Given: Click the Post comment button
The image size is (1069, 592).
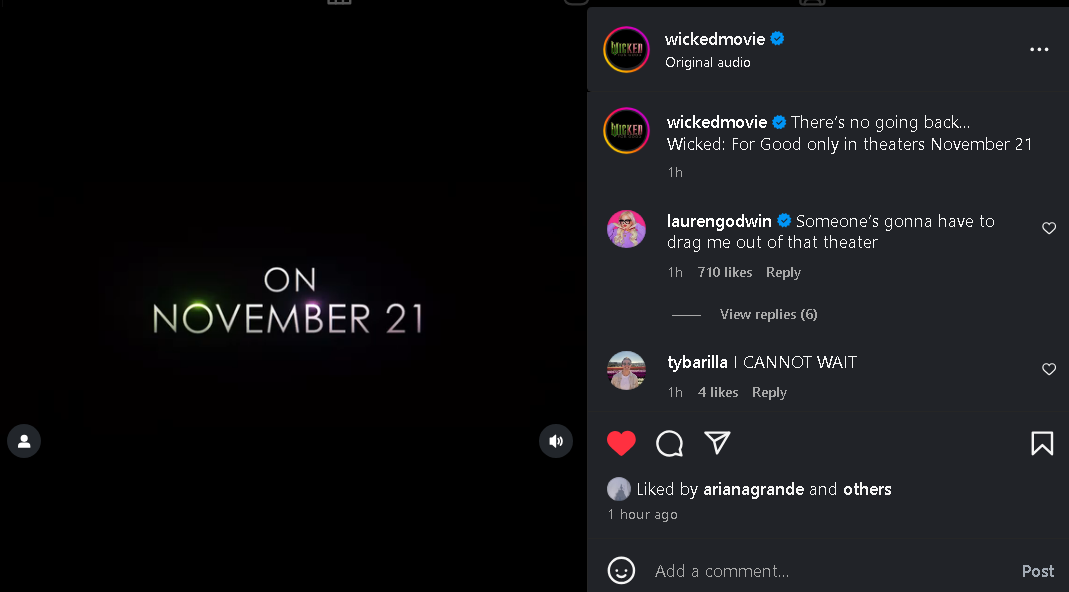Looking at the screenshot, I should 1038,571.
